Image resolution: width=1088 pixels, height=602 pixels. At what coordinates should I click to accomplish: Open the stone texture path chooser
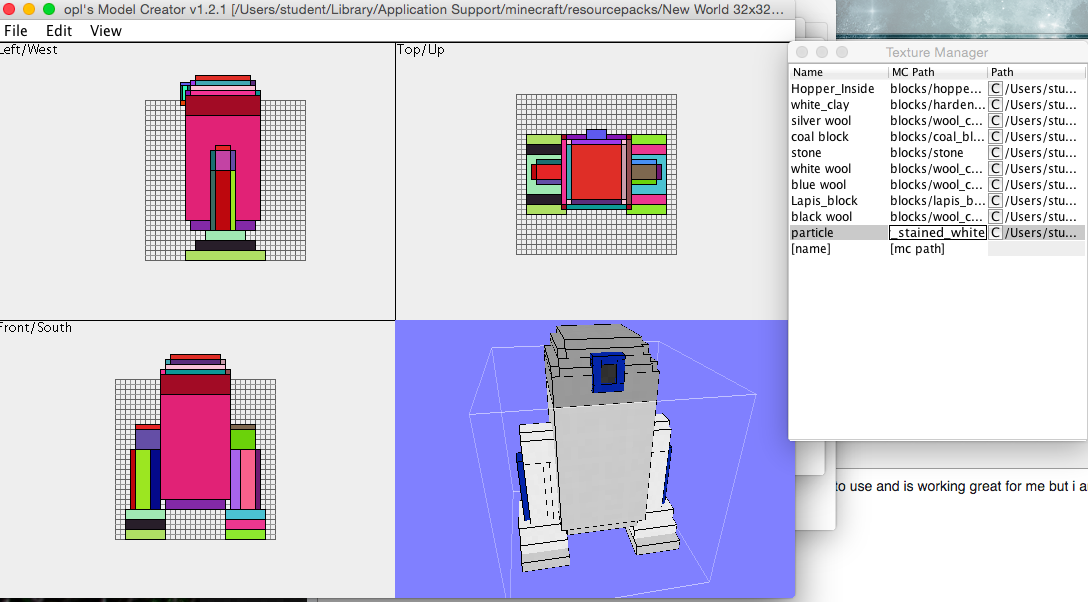996,152
